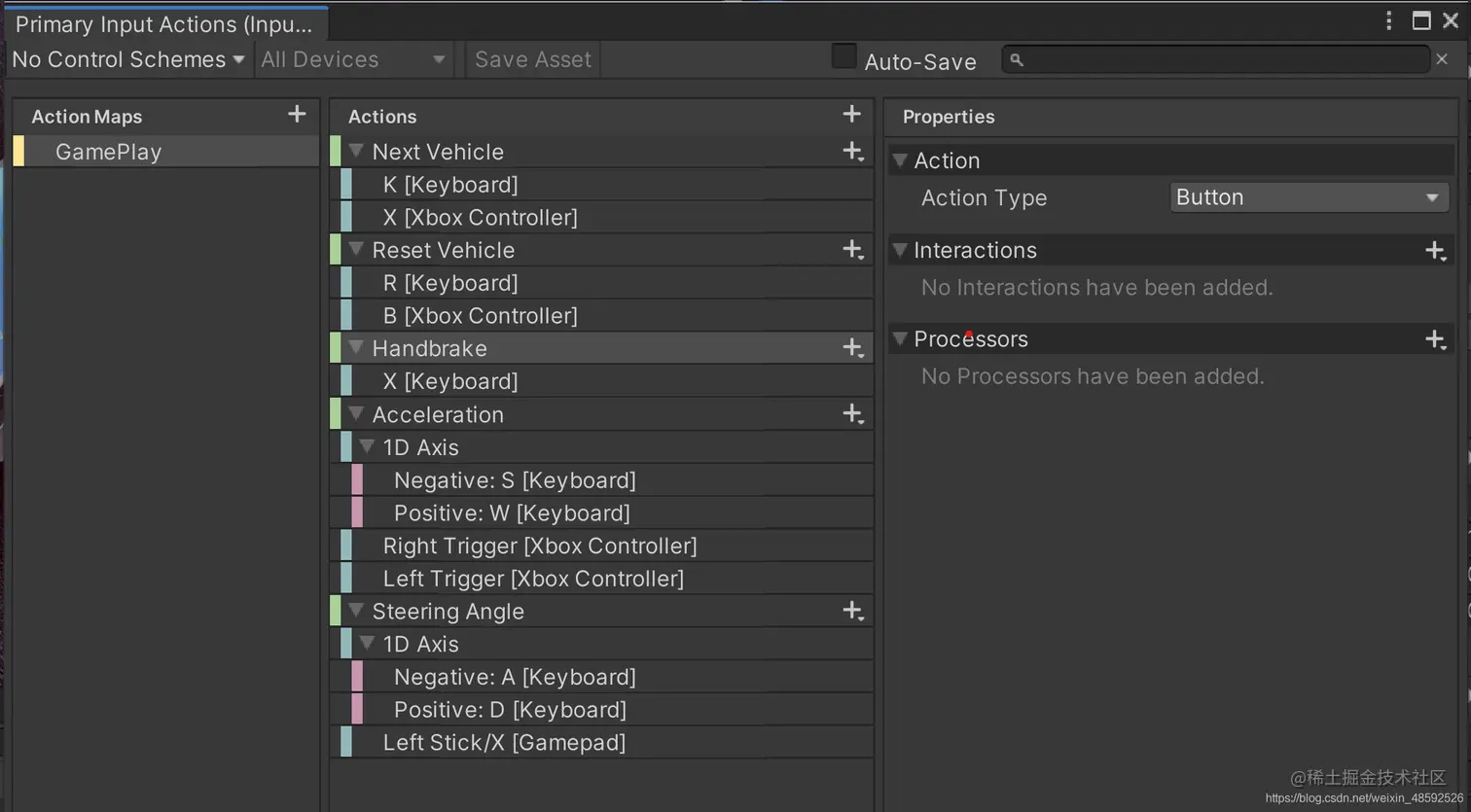
Task: Open the Action Type dropdown
Action: pos(1309,197)
